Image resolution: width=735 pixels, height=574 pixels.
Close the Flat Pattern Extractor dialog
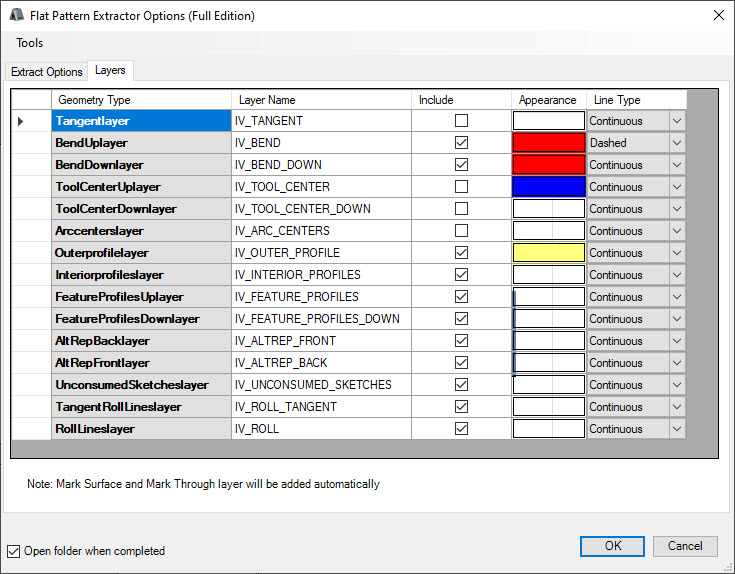[717, 15]
